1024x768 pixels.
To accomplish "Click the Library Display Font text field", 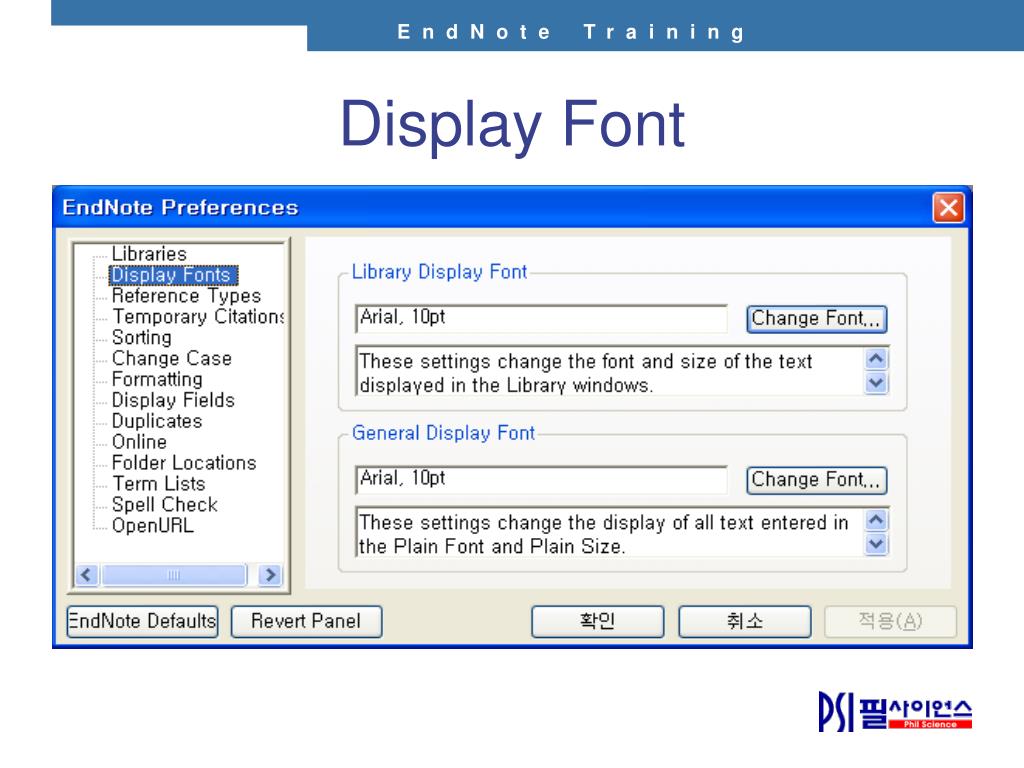I will pos(541,318).
